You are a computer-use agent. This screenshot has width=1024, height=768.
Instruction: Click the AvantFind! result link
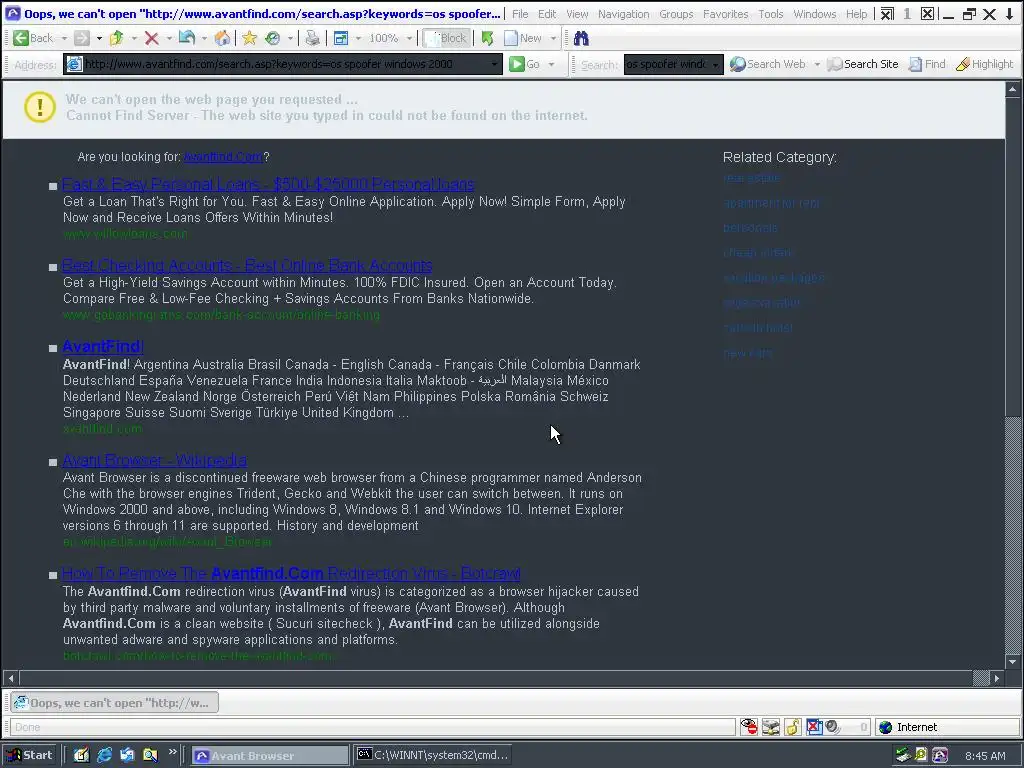[103, 346]
